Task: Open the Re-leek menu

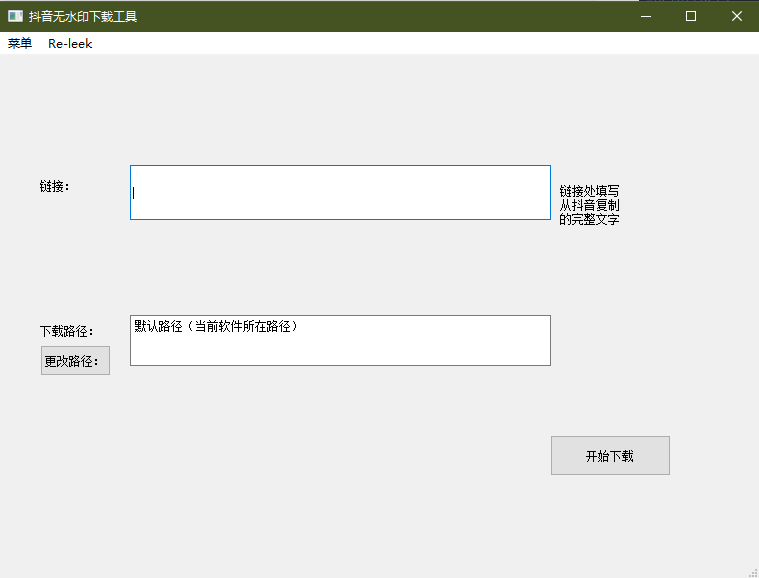Action: tap(70, 44)
